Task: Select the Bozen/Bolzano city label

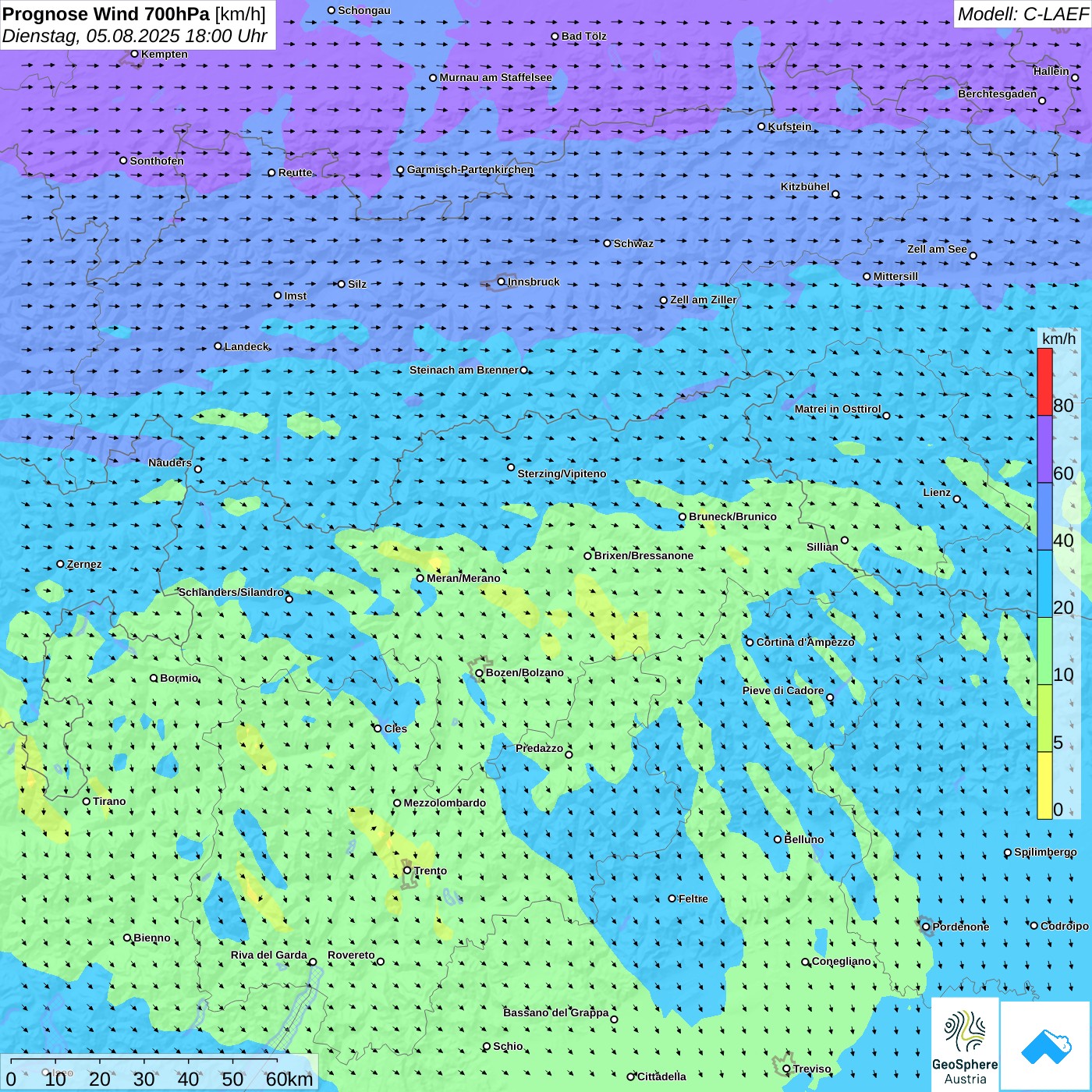Action: (524, 672)
